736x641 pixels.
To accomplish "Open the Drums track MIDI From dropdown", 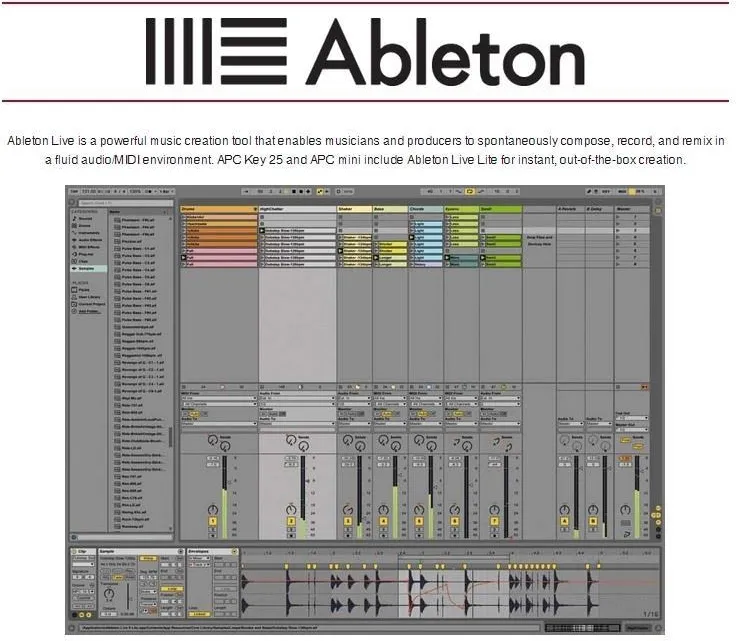I will 219,398.
